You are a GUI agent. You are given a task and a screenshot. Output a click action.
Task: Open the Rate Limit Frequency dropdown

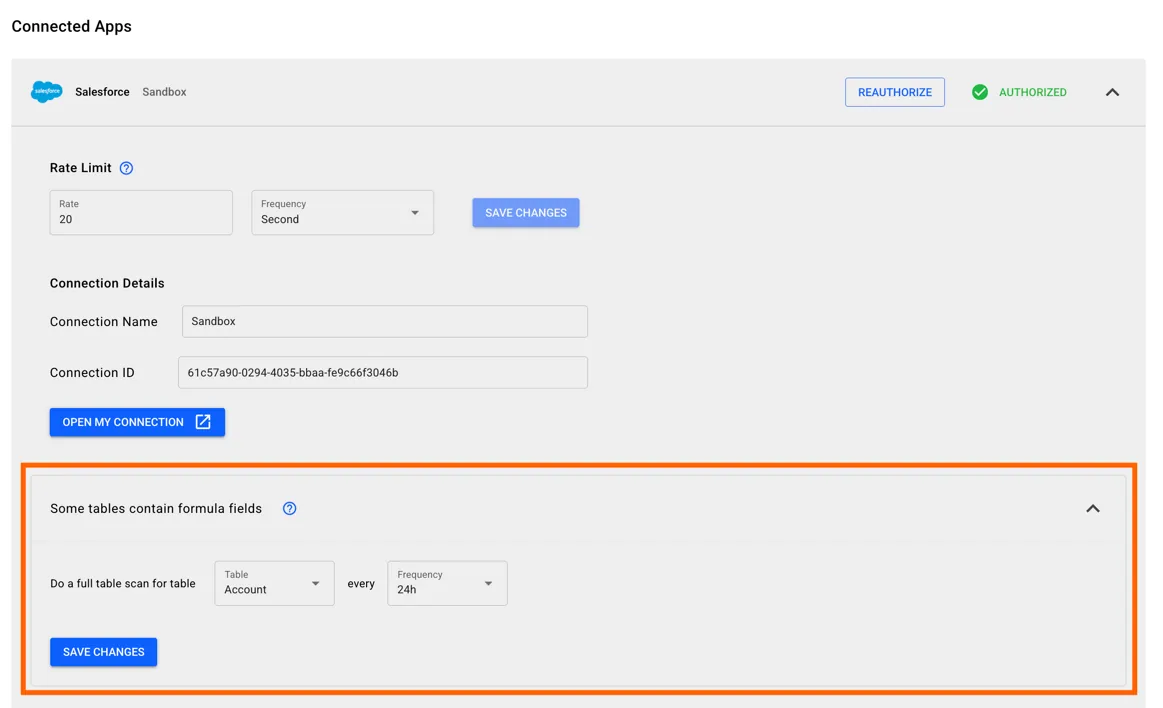point(343,213)
